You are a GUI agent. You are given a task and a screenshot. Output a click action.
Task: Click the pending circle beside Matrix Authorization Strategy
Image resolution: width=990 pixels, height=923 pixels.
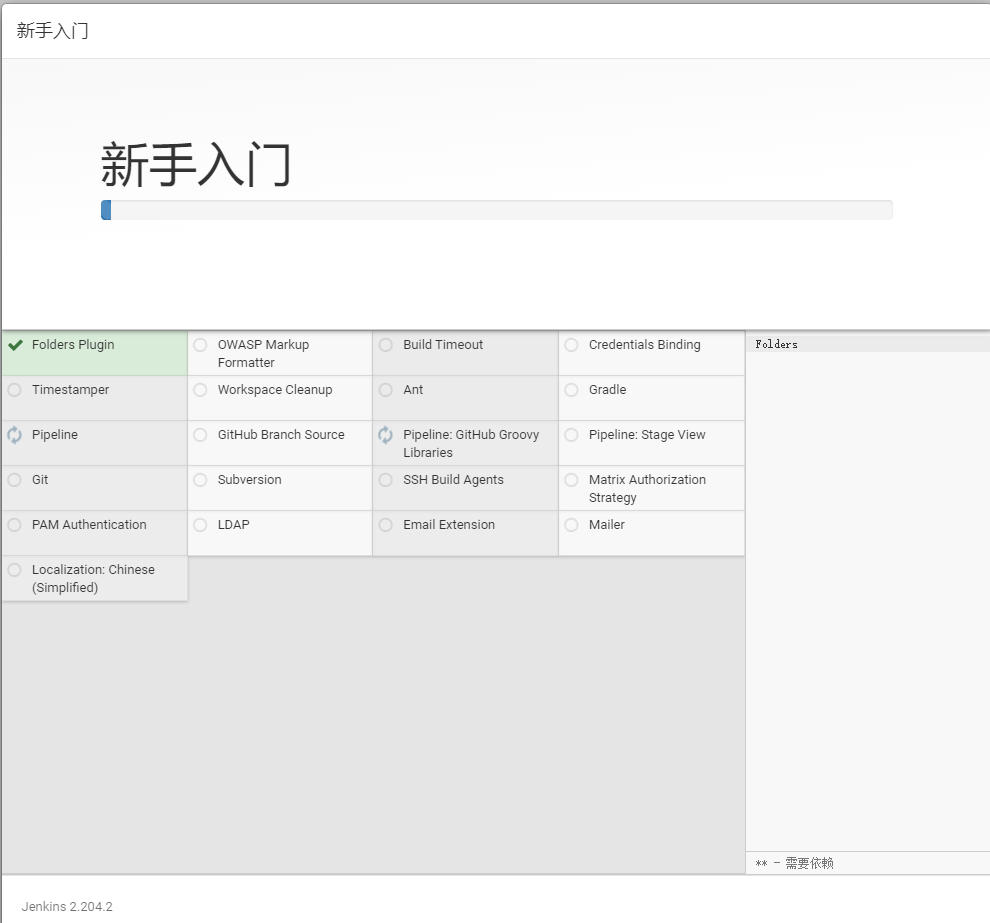click(571, 480)
